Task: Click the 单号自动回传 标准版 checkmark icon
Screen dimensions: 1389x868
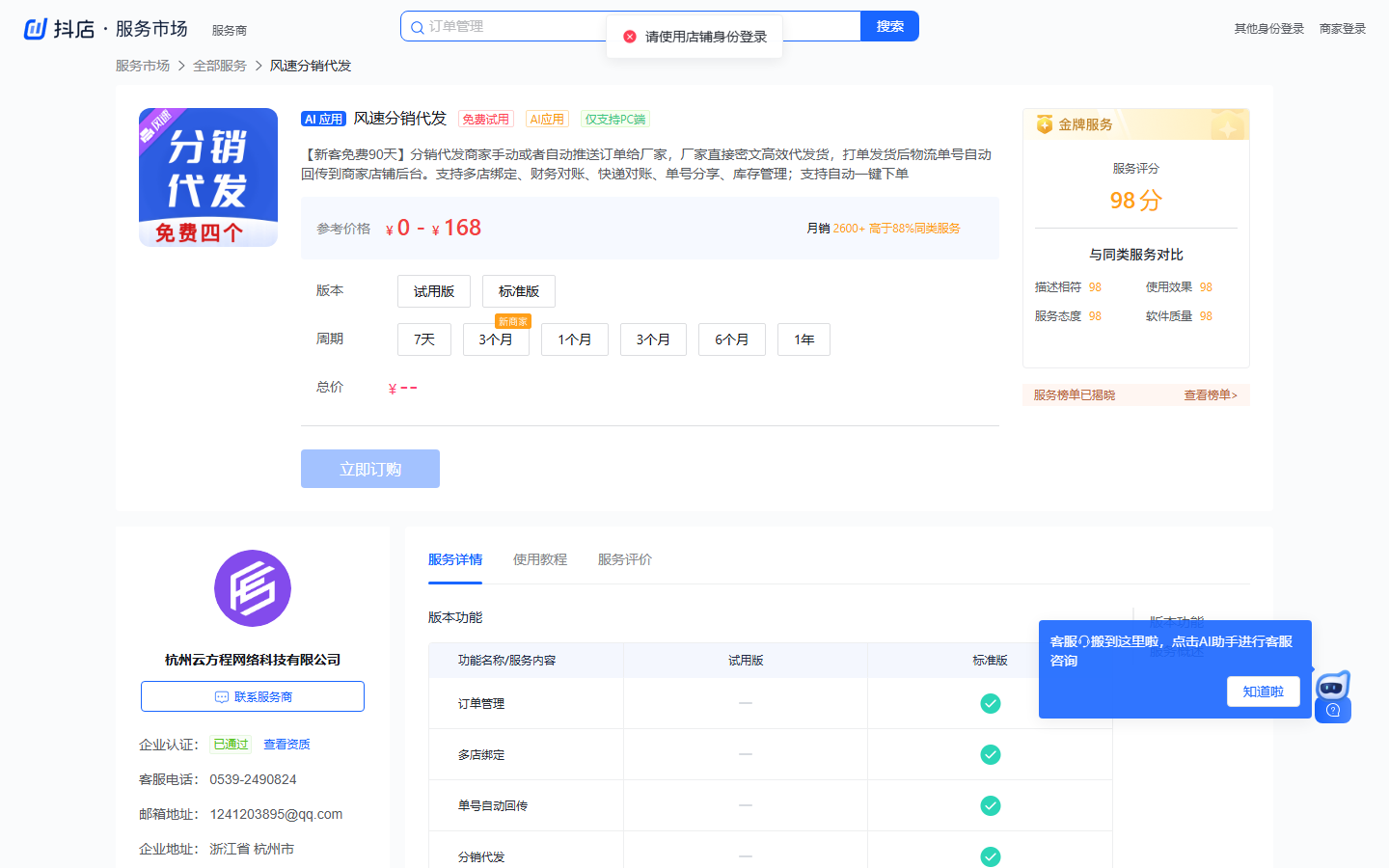Action: click(x=991, y=805)
